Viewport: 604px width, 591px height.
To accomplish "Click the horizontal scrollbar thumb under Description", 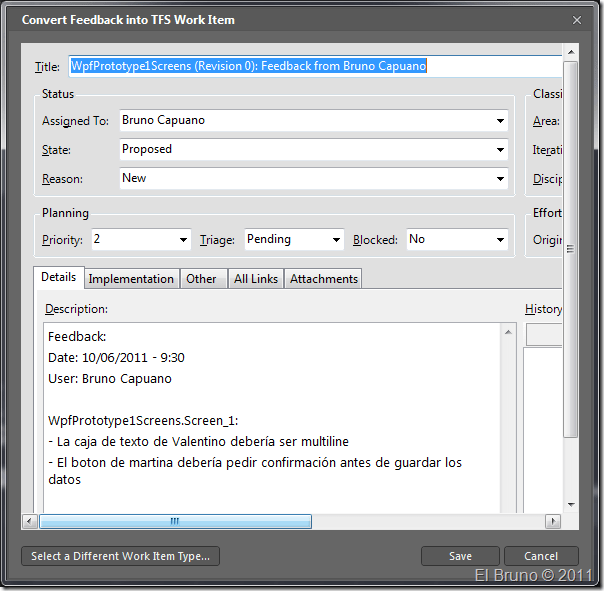I will (x=175, y=522).
